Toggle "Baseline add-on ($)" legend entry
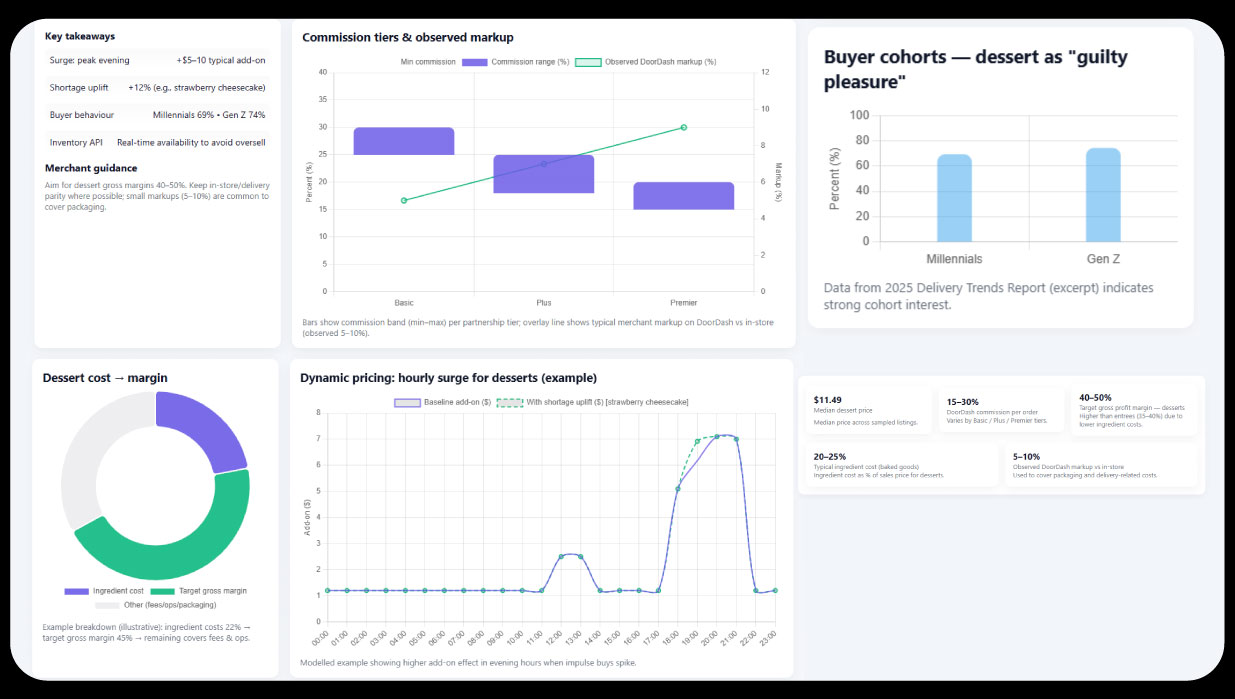 (x=445, y=402)
